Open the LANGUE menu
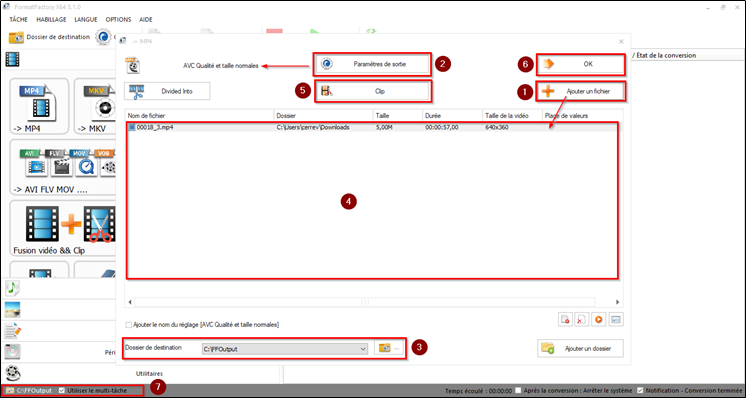The height and width of the screenshot is (398, 746). (86, 19)
